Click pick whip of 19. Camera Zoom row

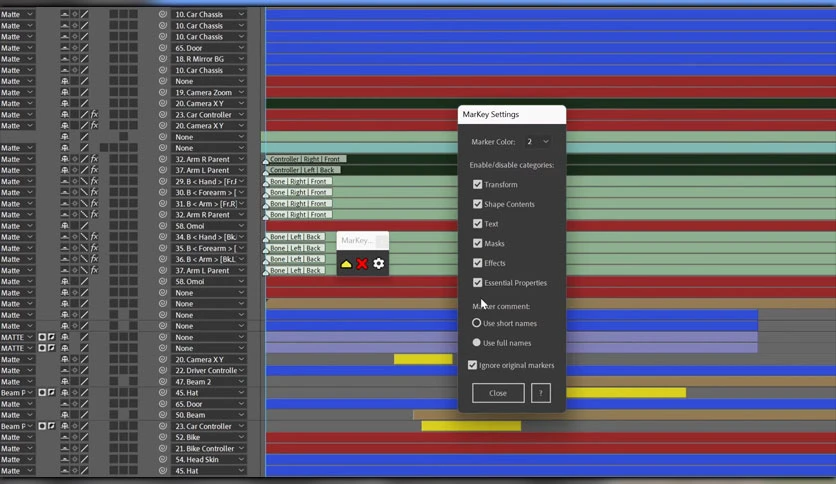[x=163, y=92]
